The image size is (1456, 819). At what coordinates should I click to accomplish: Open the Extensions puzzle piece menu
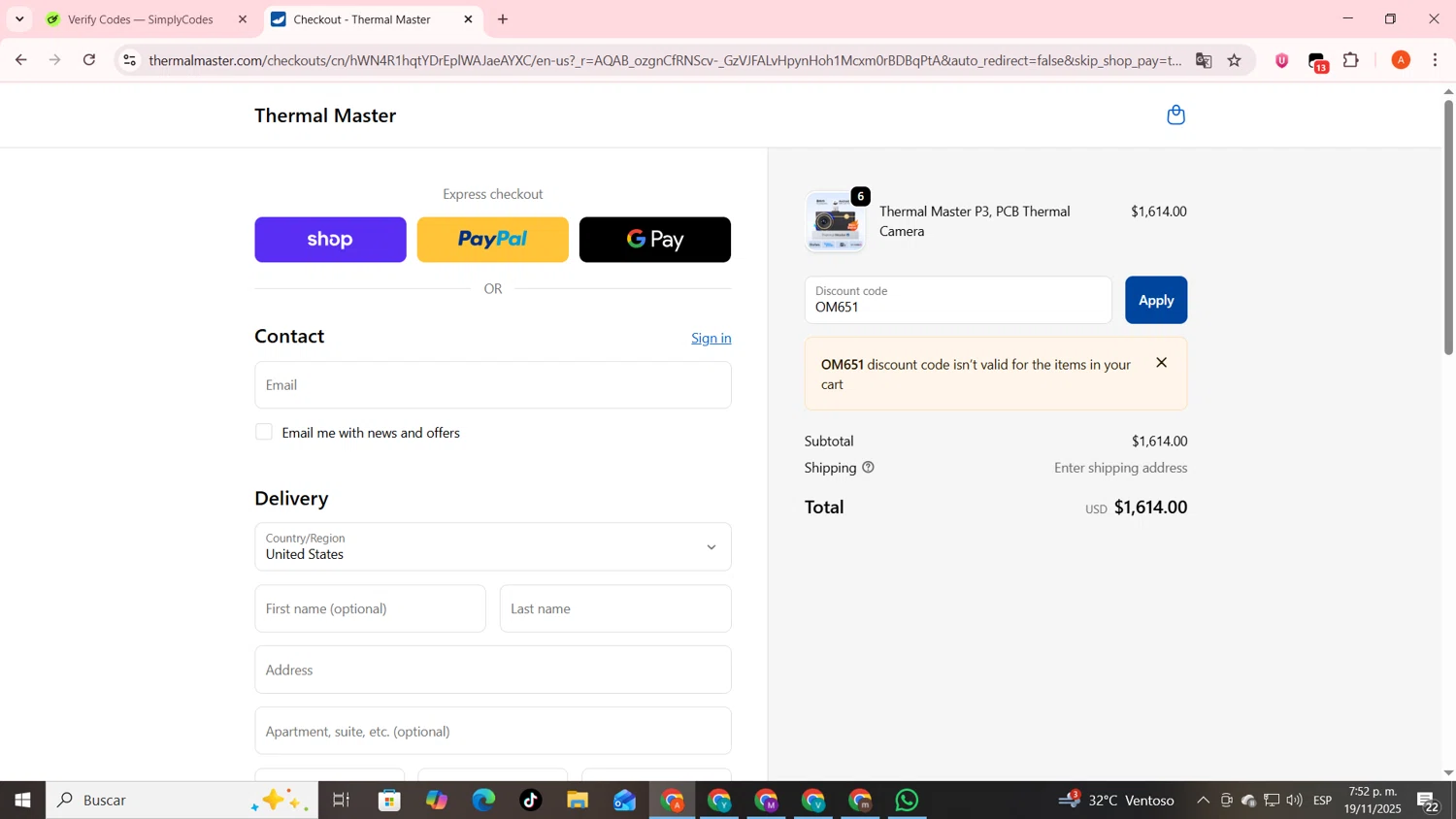tap(1351, 60)
